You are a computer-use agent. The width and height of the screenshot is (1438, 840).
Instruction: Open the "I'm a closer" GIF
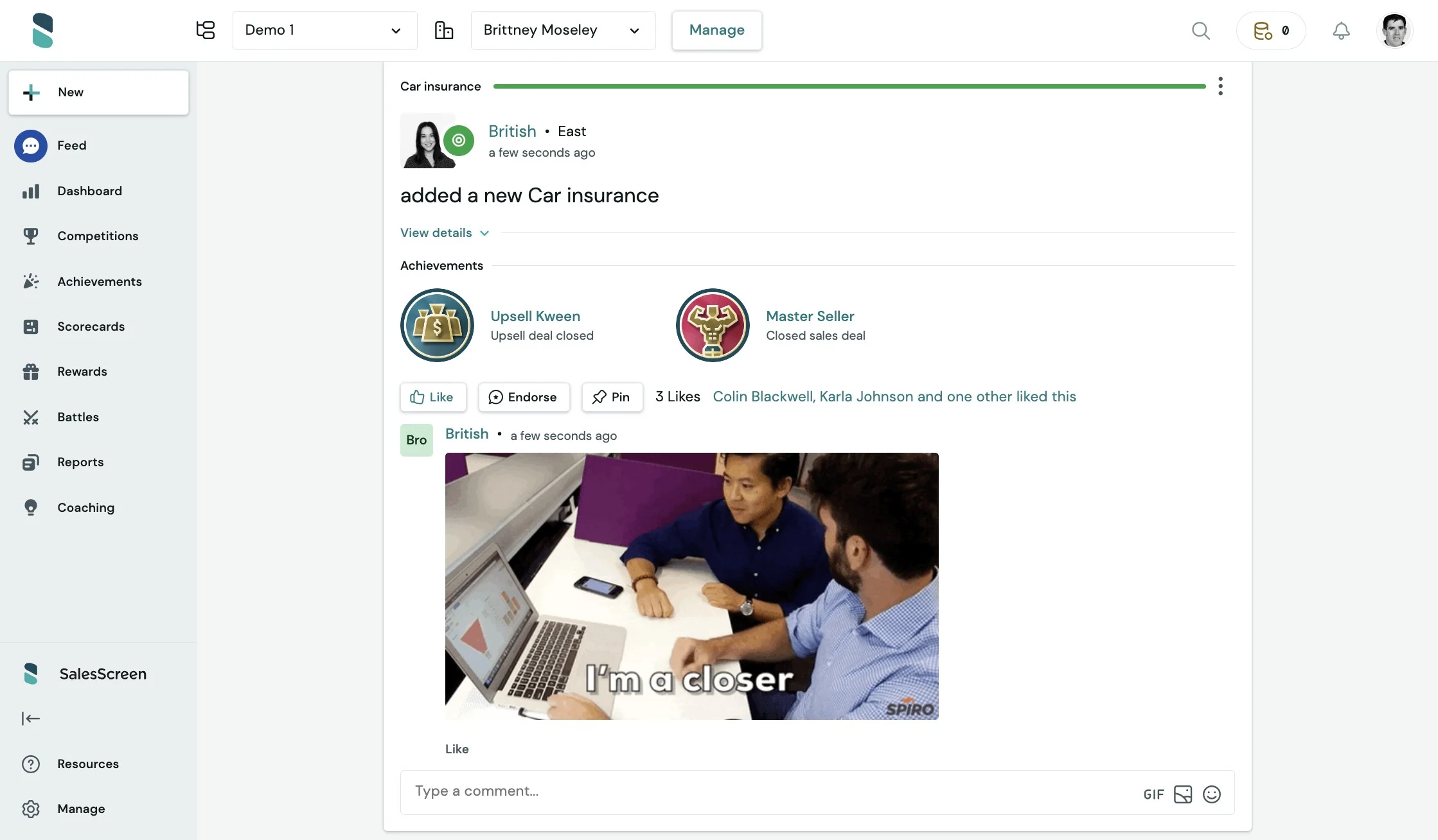[691, 586]
